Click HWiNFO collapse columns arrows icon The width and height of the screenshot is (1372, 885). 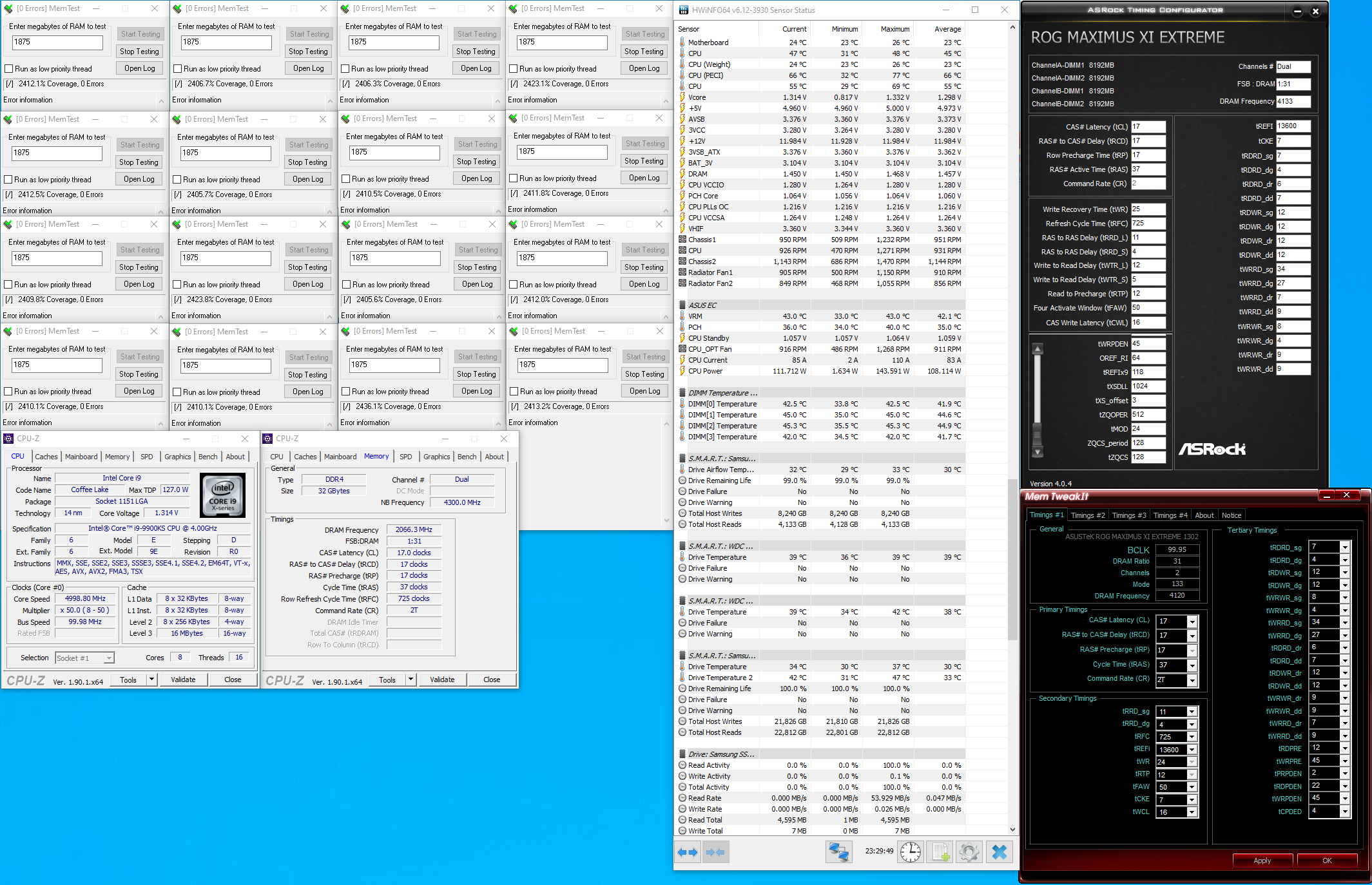[x=715, y=852]
